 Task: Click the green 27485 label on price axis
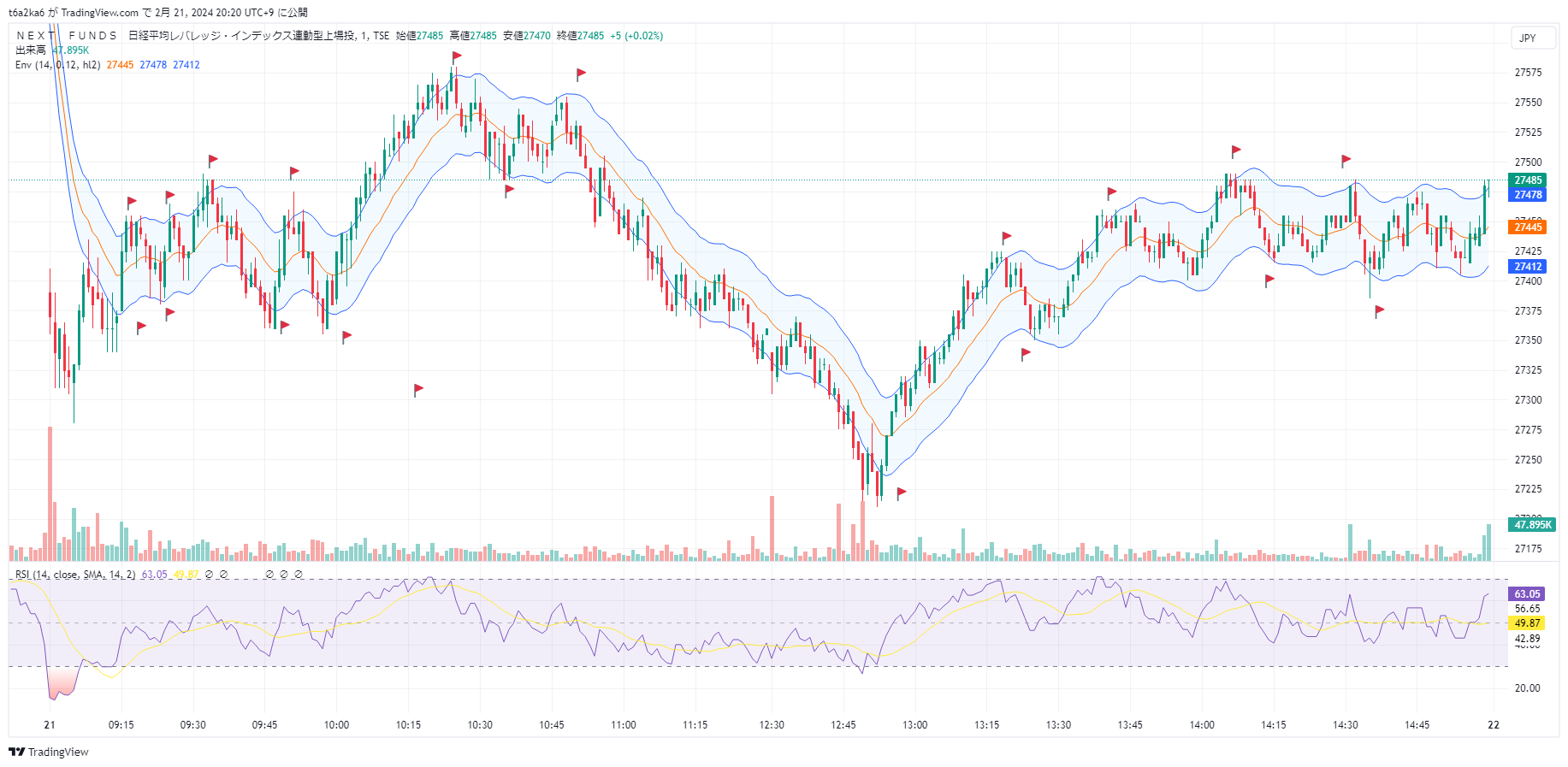(x=1528, y=180)
